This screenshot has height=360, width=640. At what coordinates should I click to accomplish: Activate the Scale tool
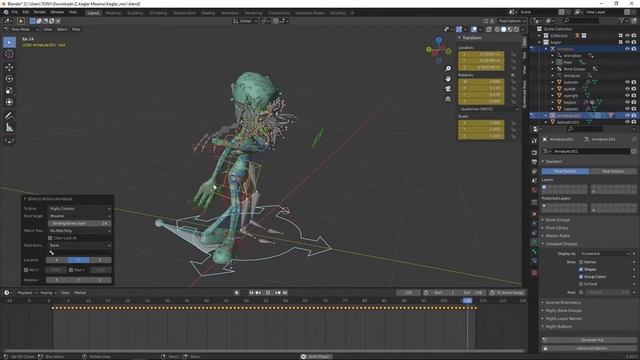(9, 91)
